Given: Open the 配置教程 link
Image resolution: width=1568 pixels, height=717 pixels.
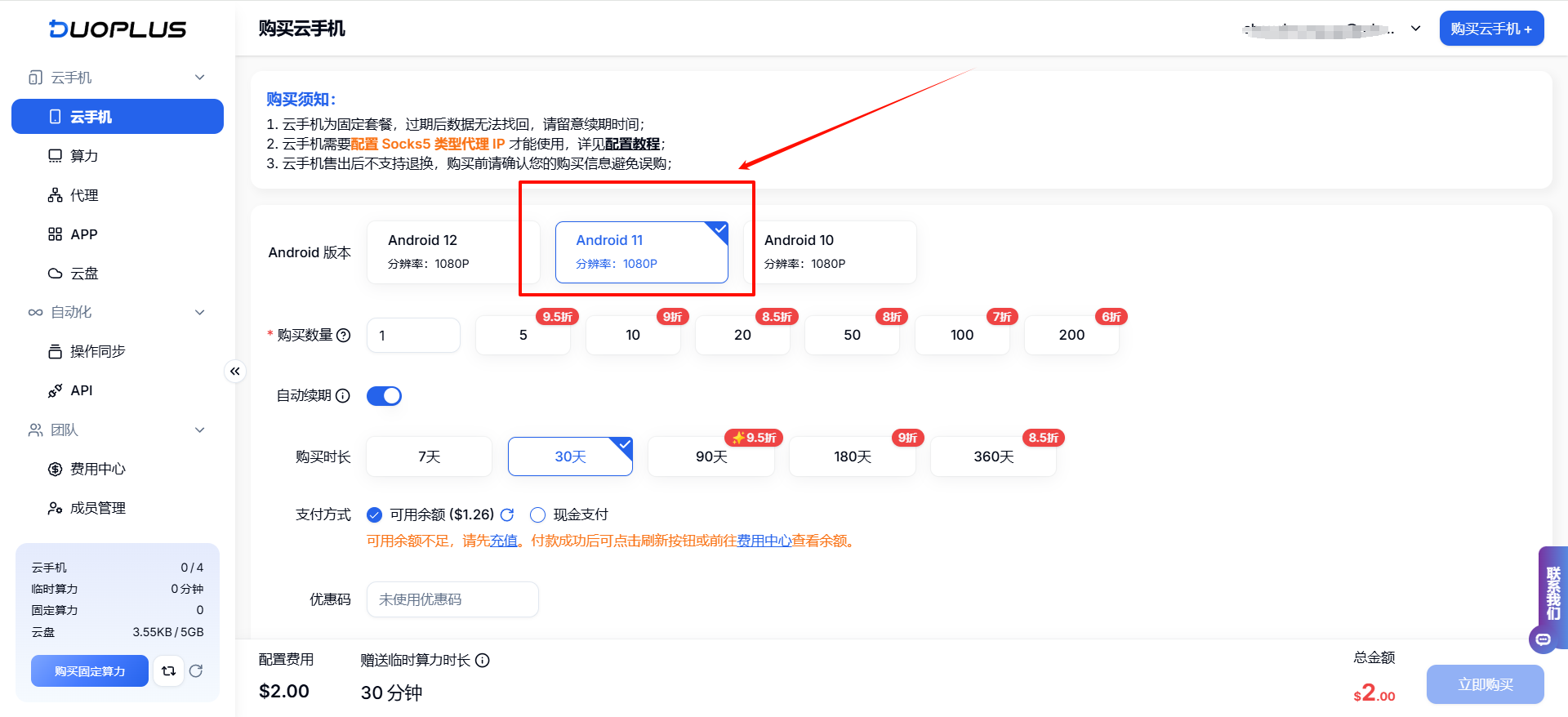Looking at the screenshot, I should coord(633,144).
